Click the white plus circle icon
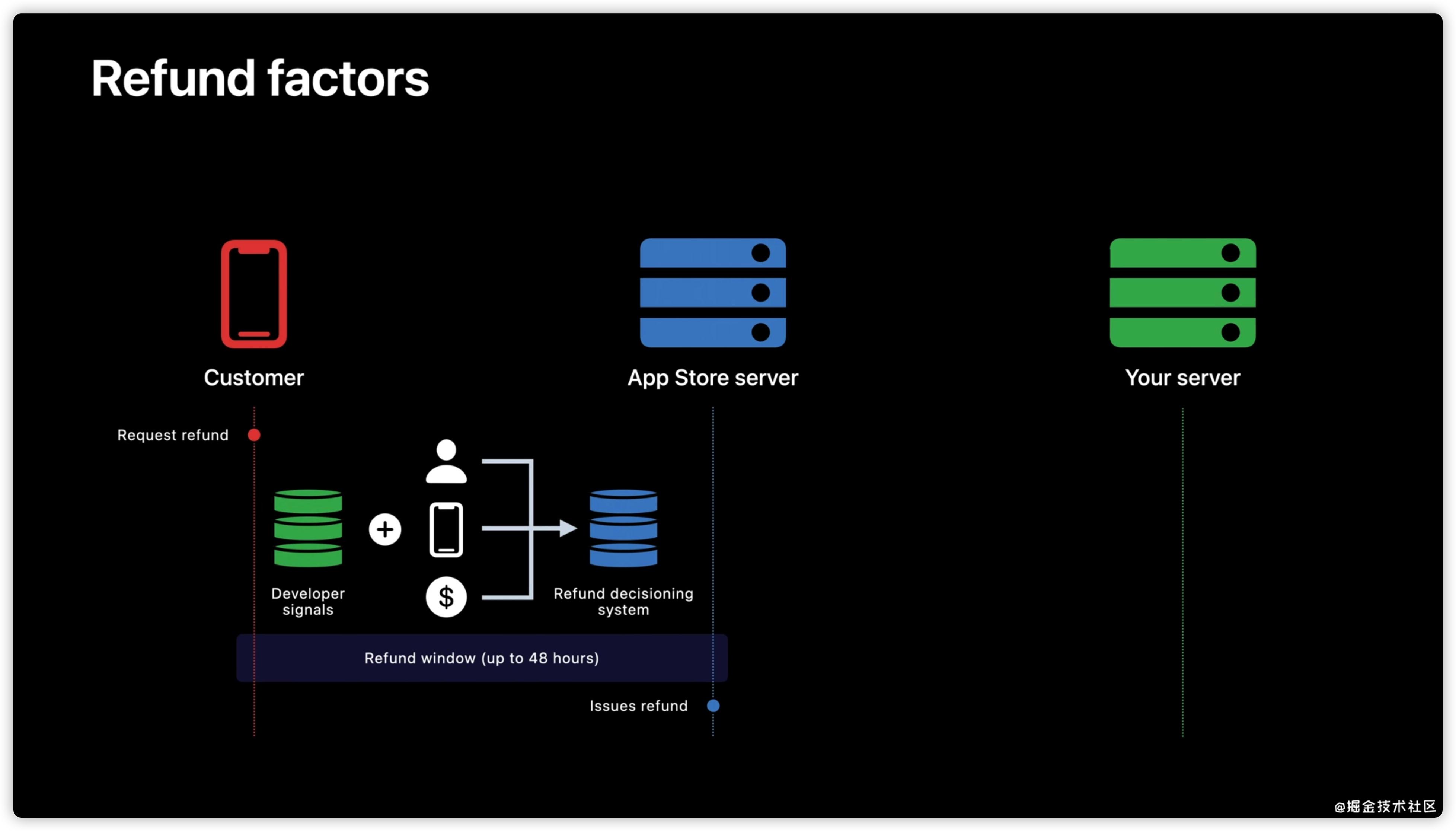Viewport: 1456px width, 831px height. (x=385, y=529)
